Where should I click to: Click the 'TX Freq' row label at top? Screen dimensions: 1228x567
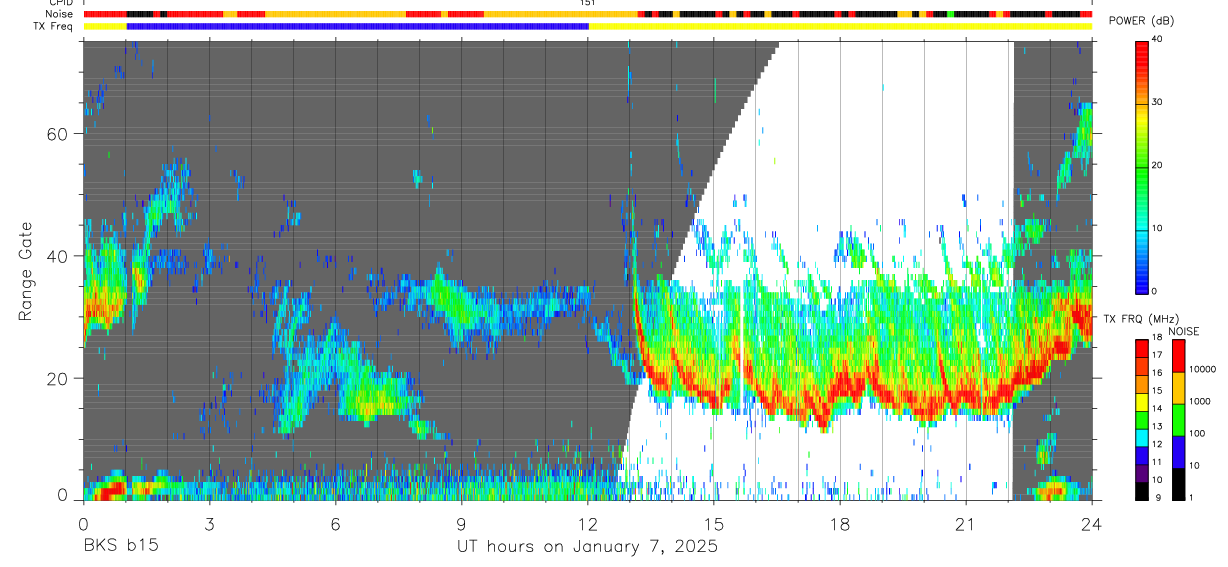[53, 26]
